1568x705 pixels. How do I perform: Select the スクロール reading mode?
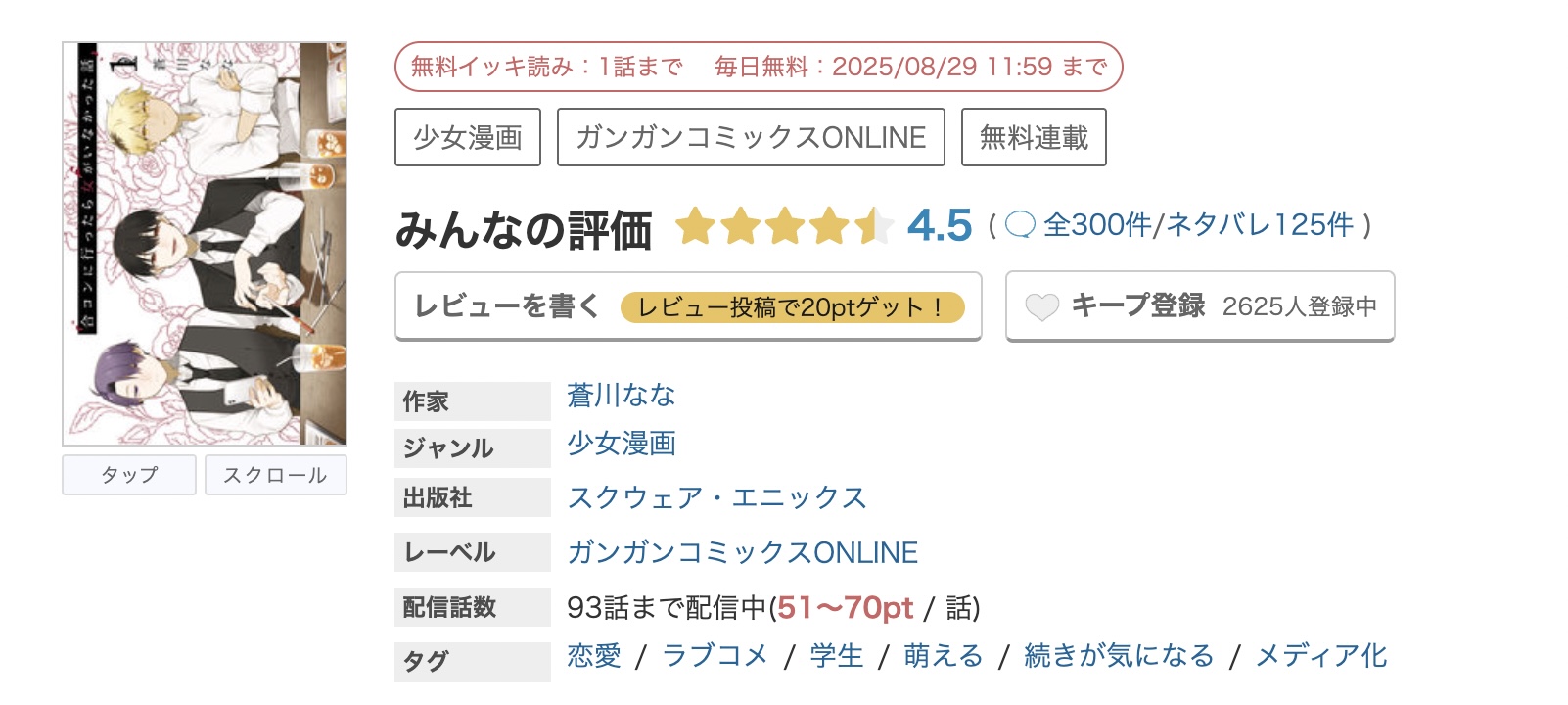click(x=275, y=474)
